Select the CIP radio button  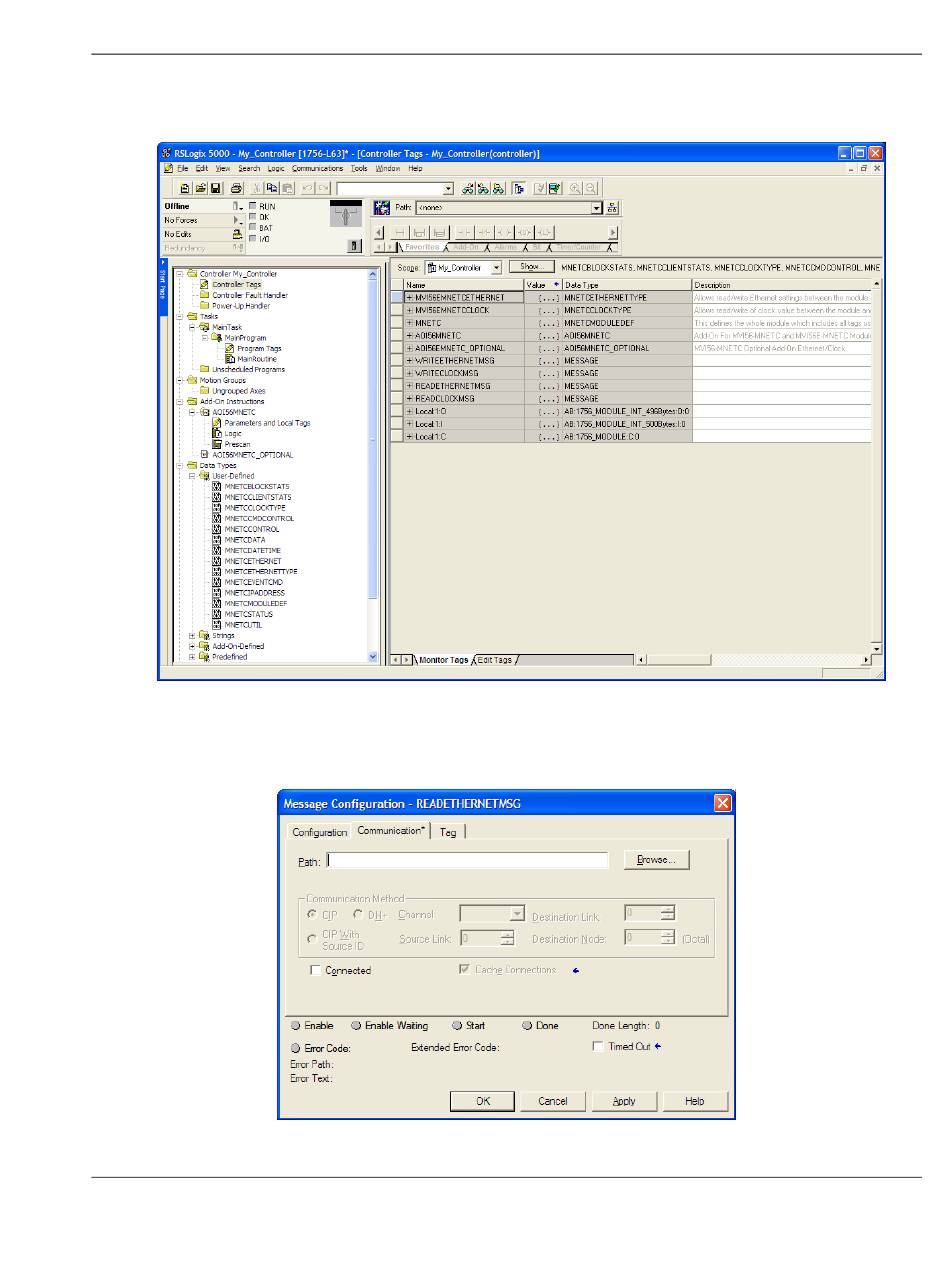(313, 914)
